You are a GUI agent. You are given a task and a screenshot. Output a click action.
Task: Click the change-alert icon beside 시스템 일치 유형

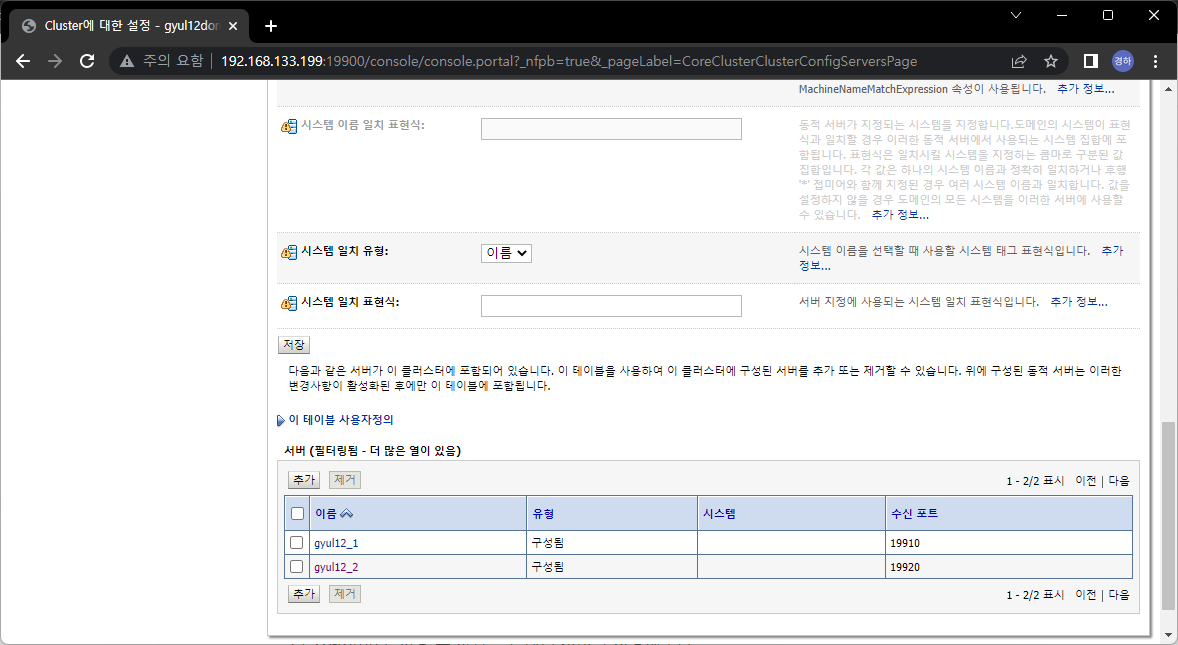(289, 250)
